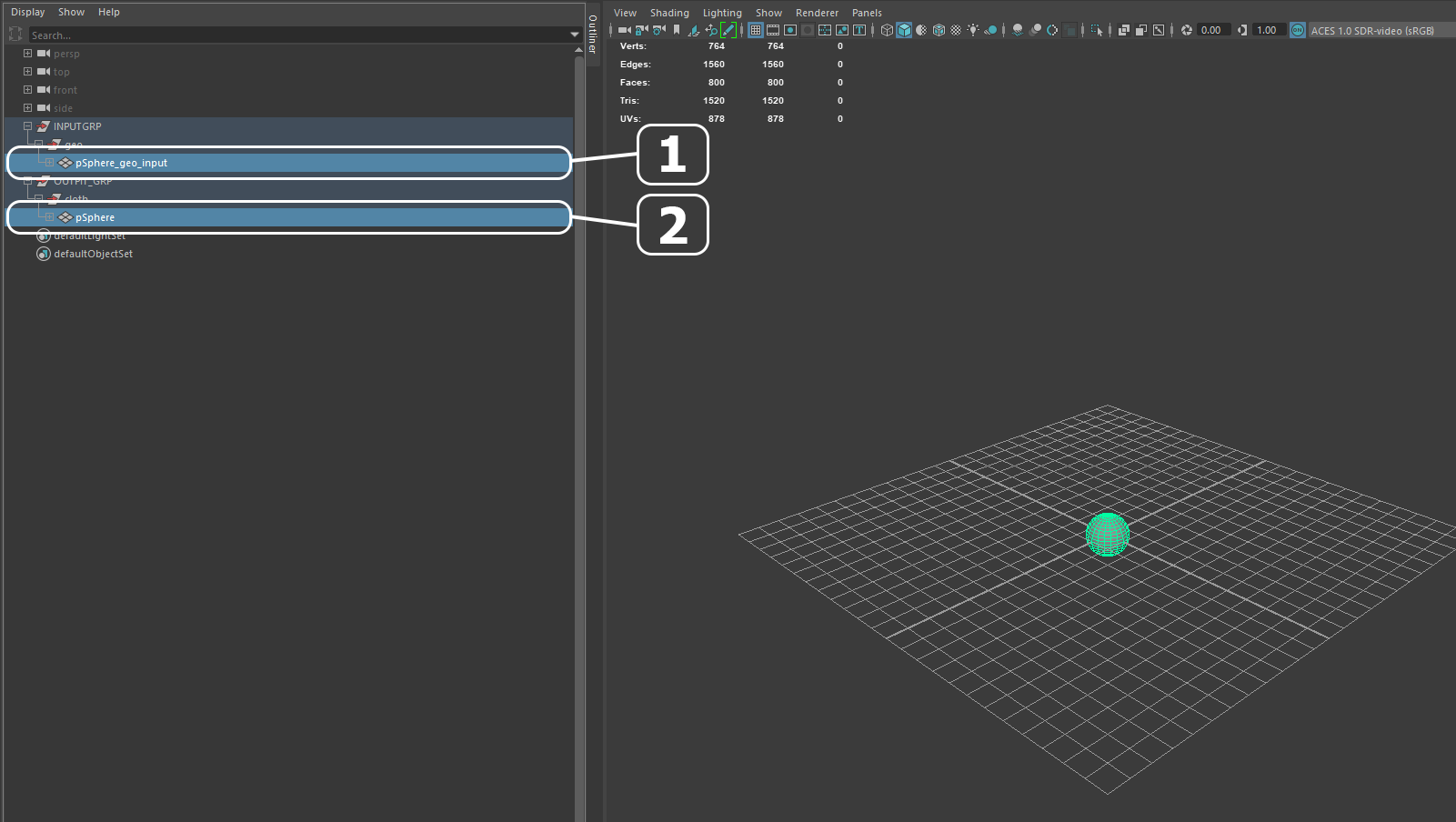
Task: Open the Outliner search filter dropdown arrow
Action: point(575,35)
